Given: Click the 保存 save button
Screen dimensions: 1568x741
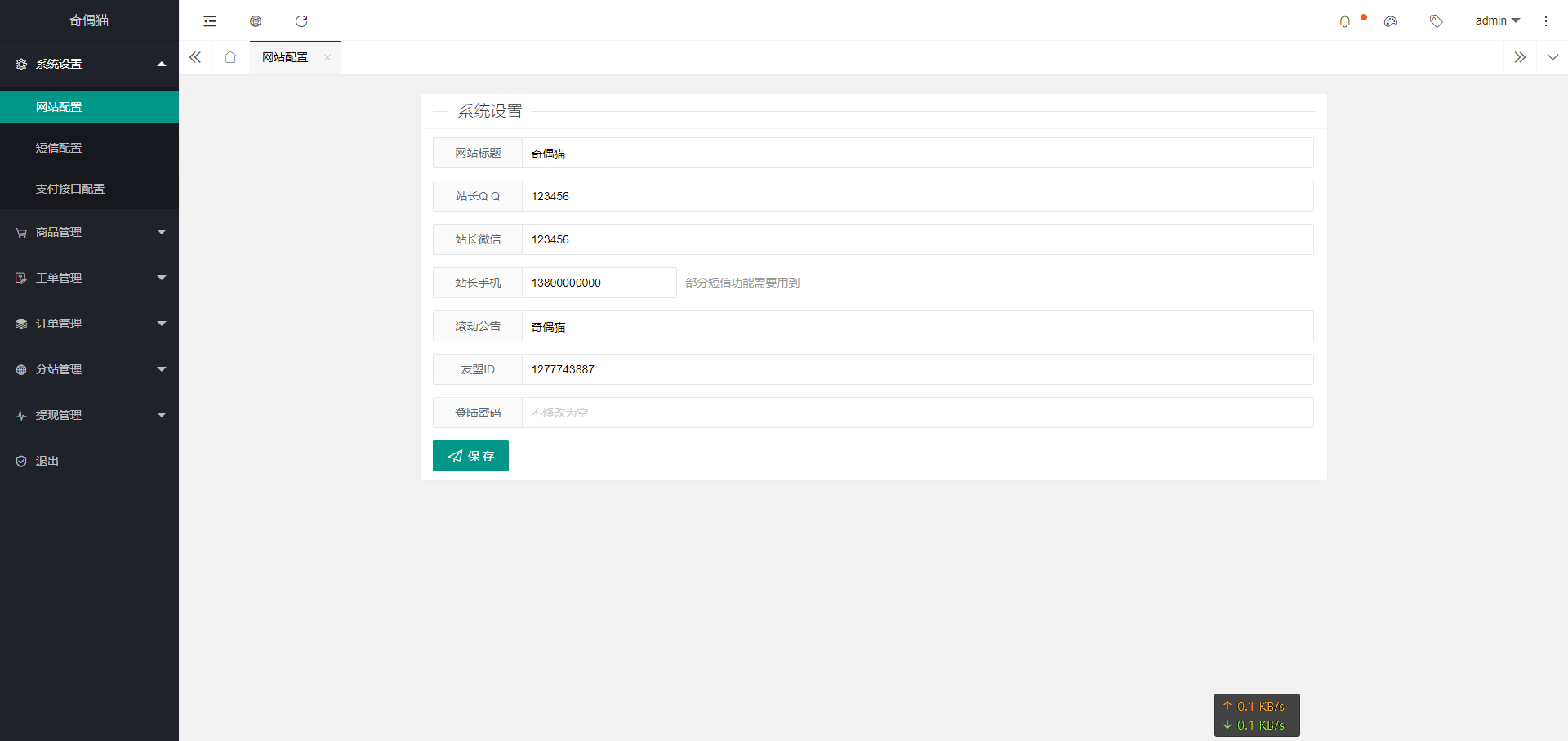Looking at the screenshot, I should [470, 456].
